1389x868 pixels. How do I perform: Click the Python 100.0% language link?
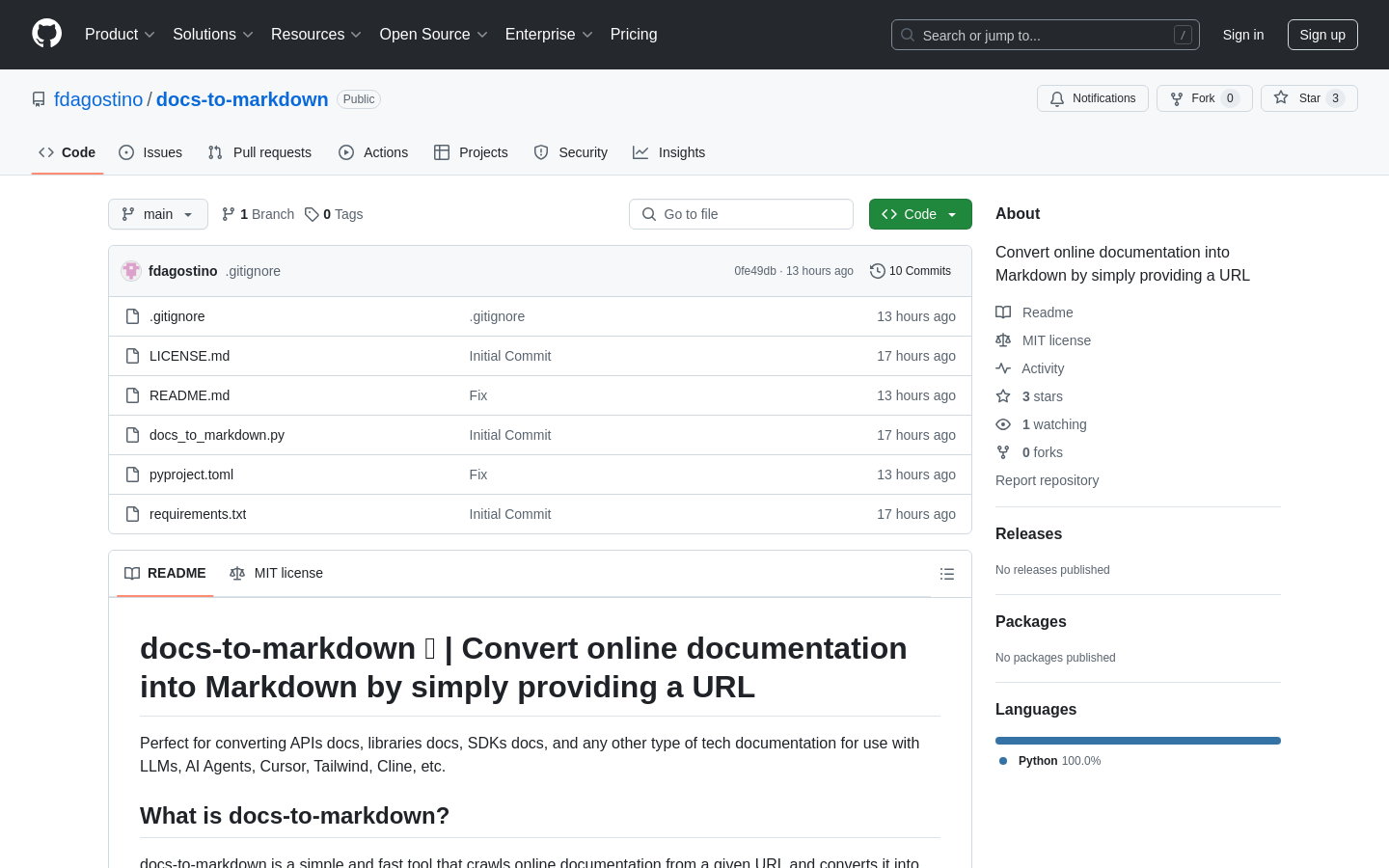point(1049,761)
